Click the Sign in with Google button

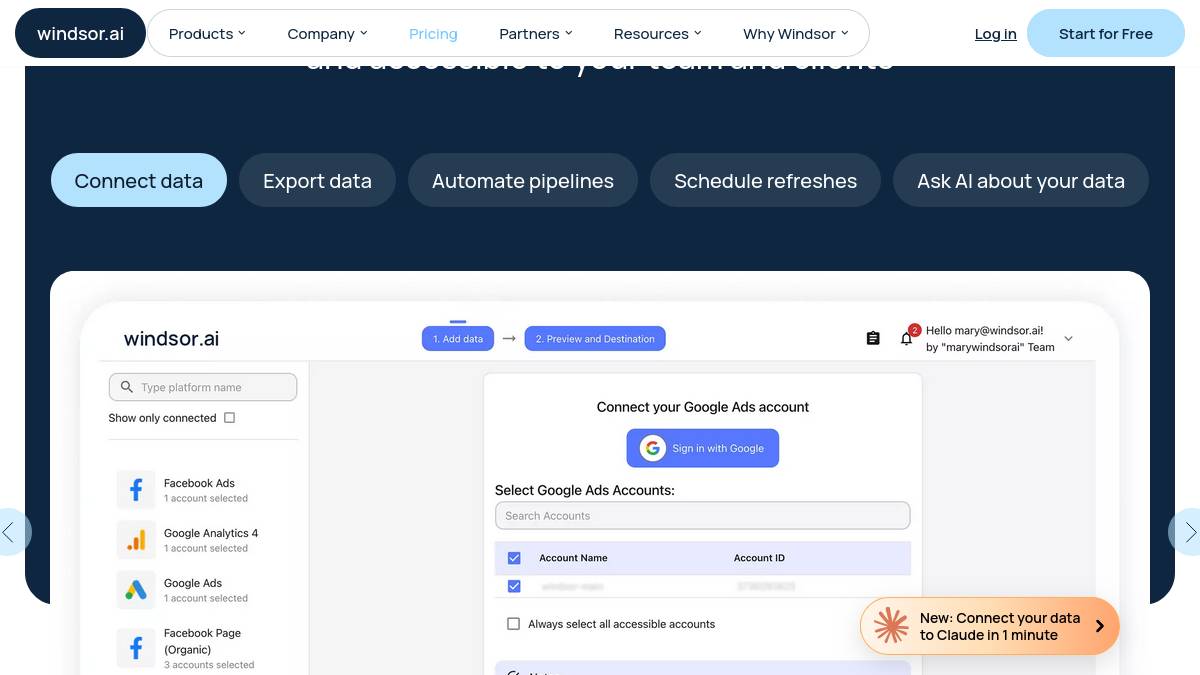click(x=703, y=448)
